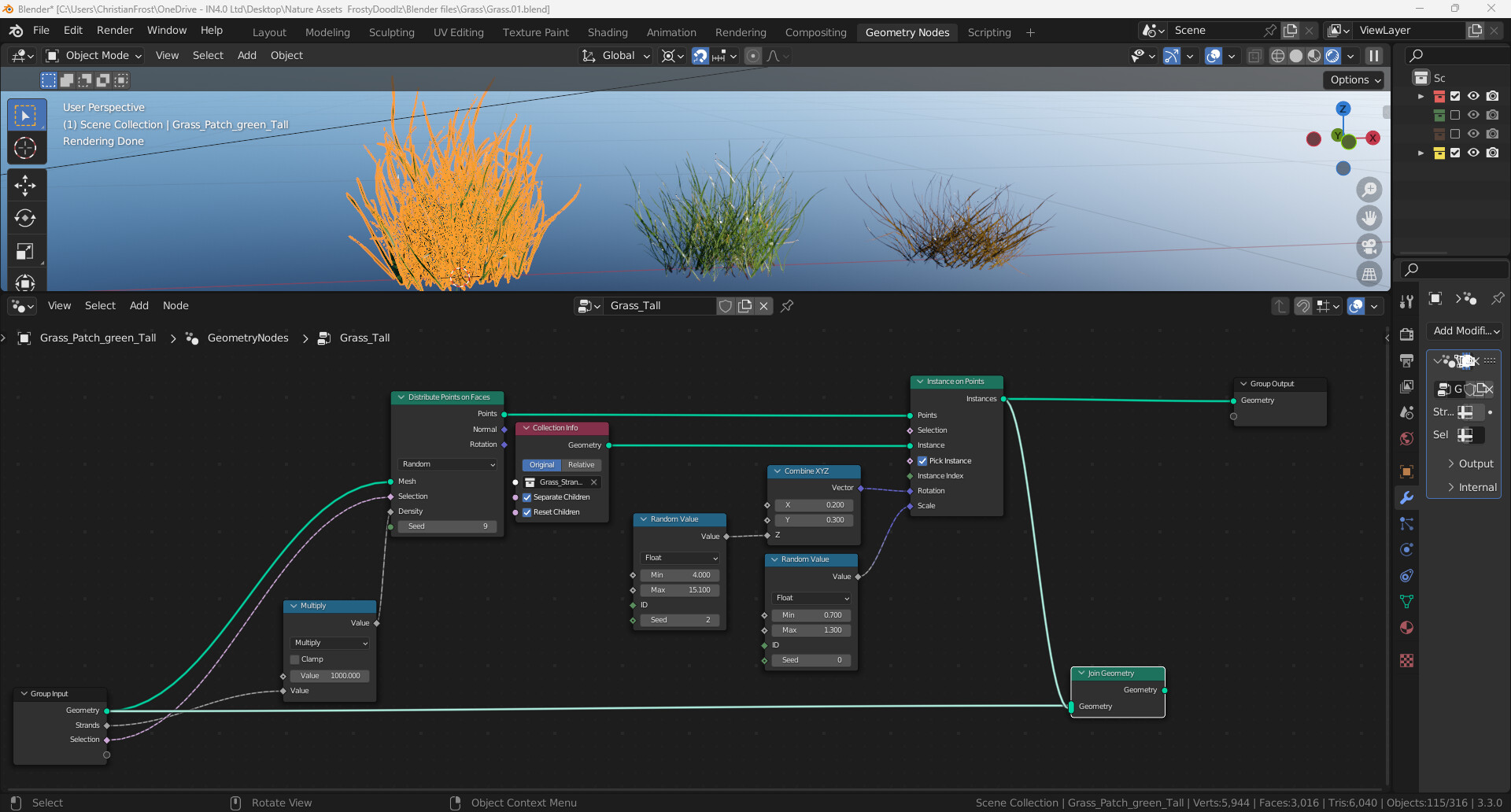Switch to the Shading workspace tab

point(607,32)
